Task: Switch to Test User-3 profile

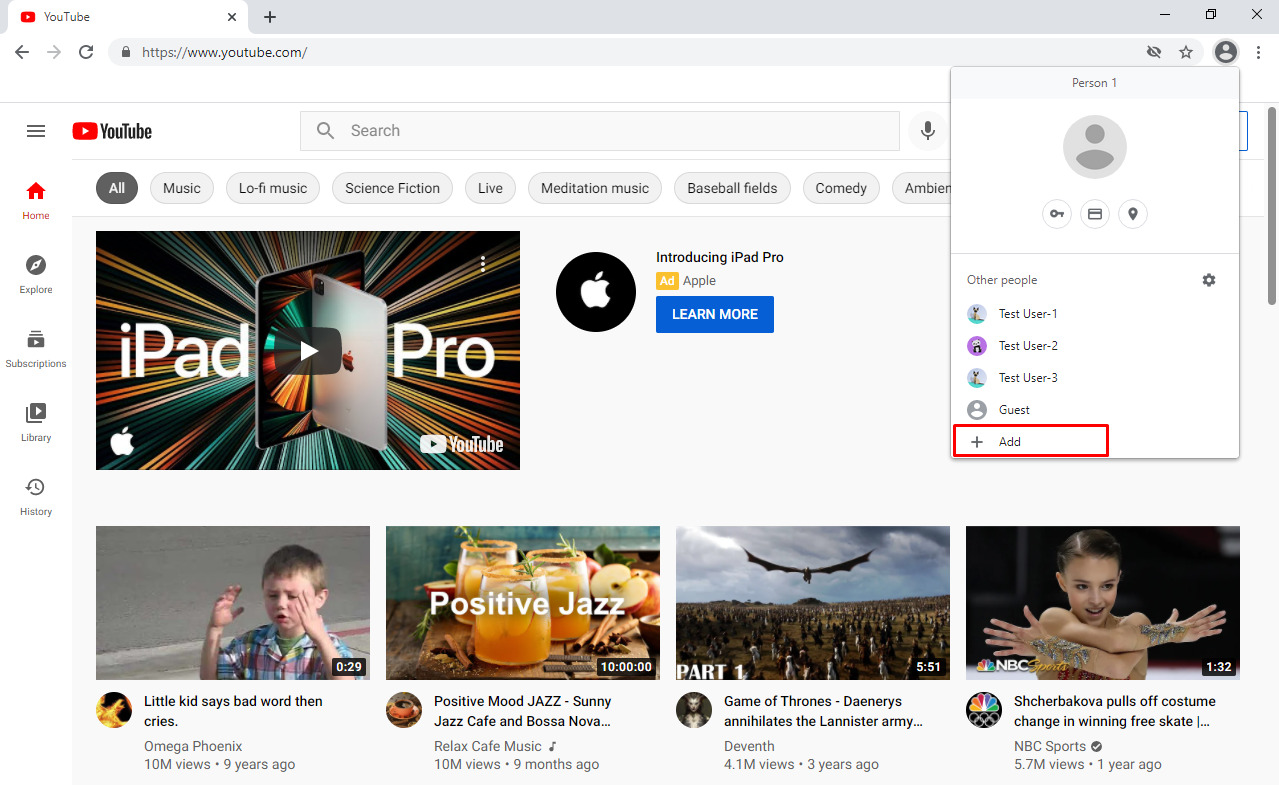Action: (1095, 378)
